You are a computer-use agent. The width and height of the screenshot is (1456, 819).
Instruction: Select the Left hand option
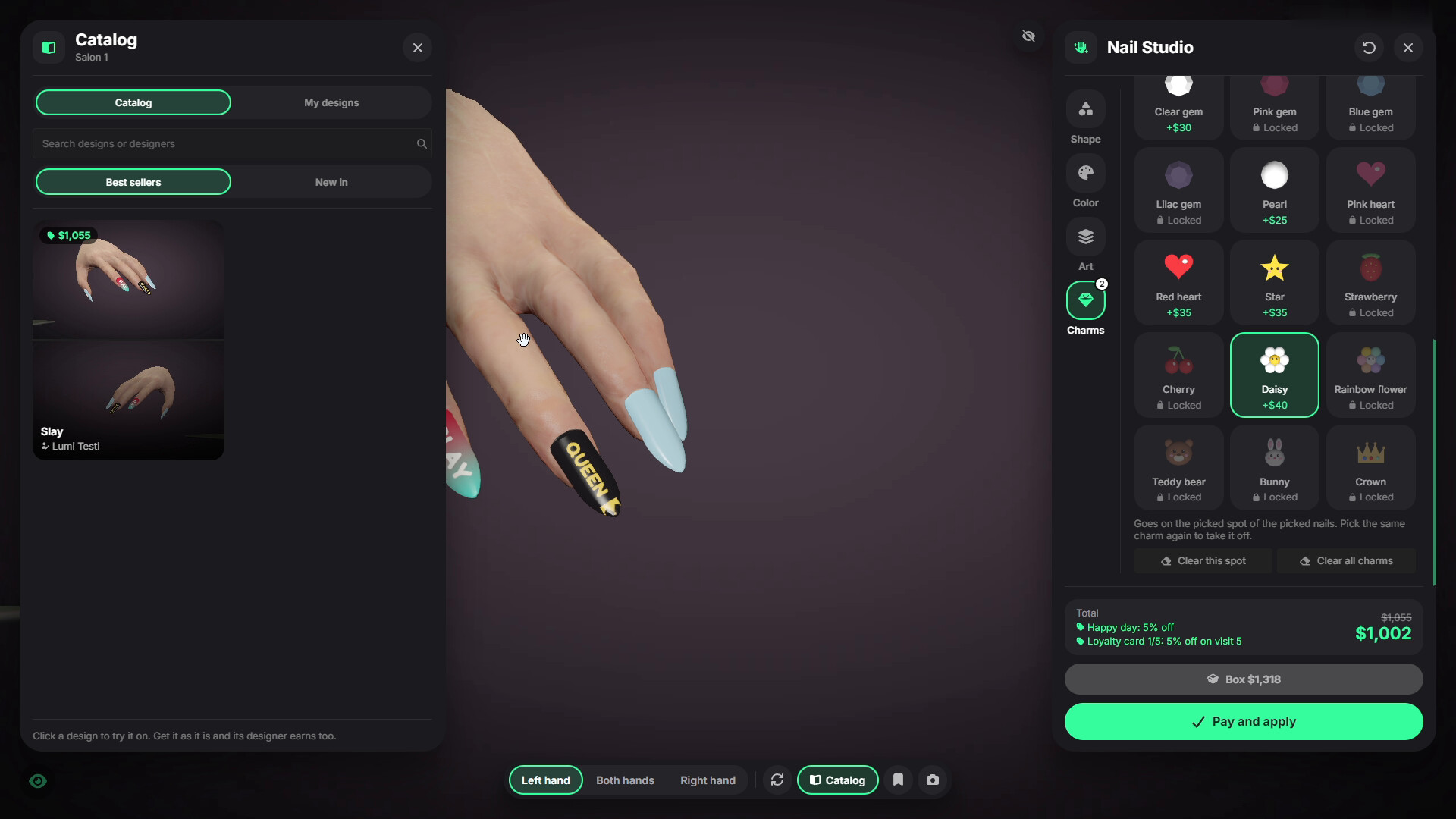pos(545,780)
